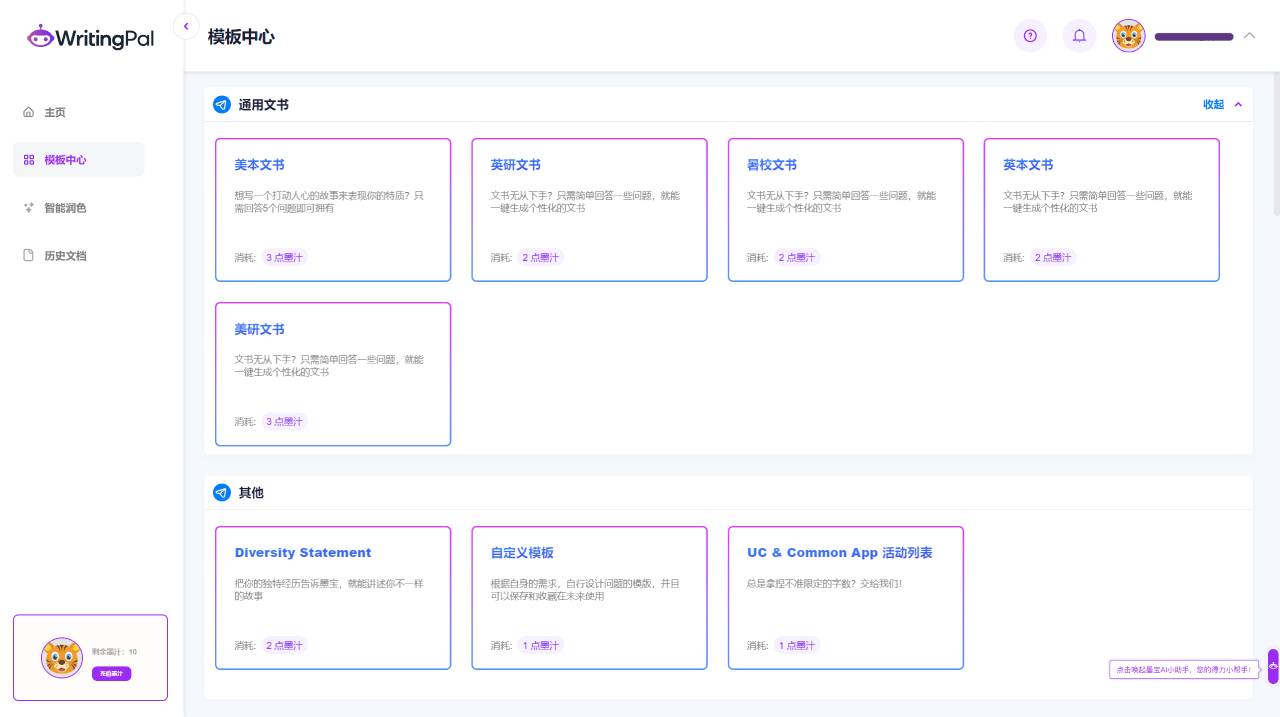Screen dimensions: 1280x717
Task: Click the home icon beside 主页
Action: 30,112
